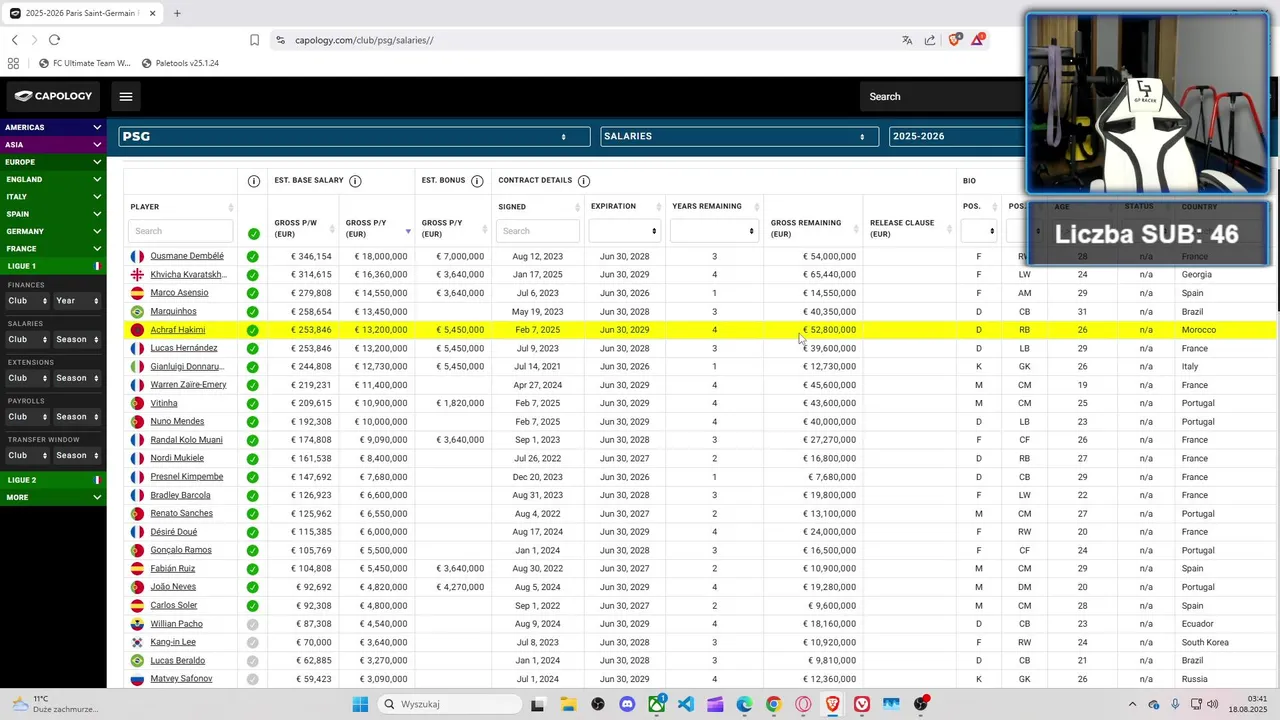Open the translate page icon

tap(907, 40)
